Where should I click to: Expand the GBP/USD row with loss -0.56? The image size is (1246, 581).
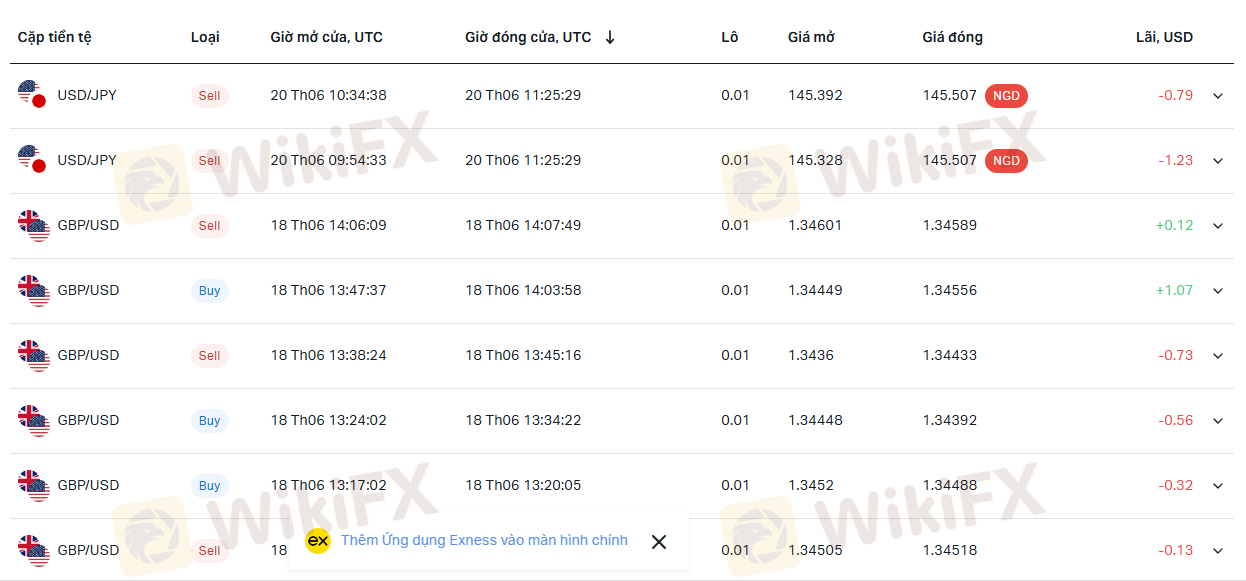(x=1217, y=421)
